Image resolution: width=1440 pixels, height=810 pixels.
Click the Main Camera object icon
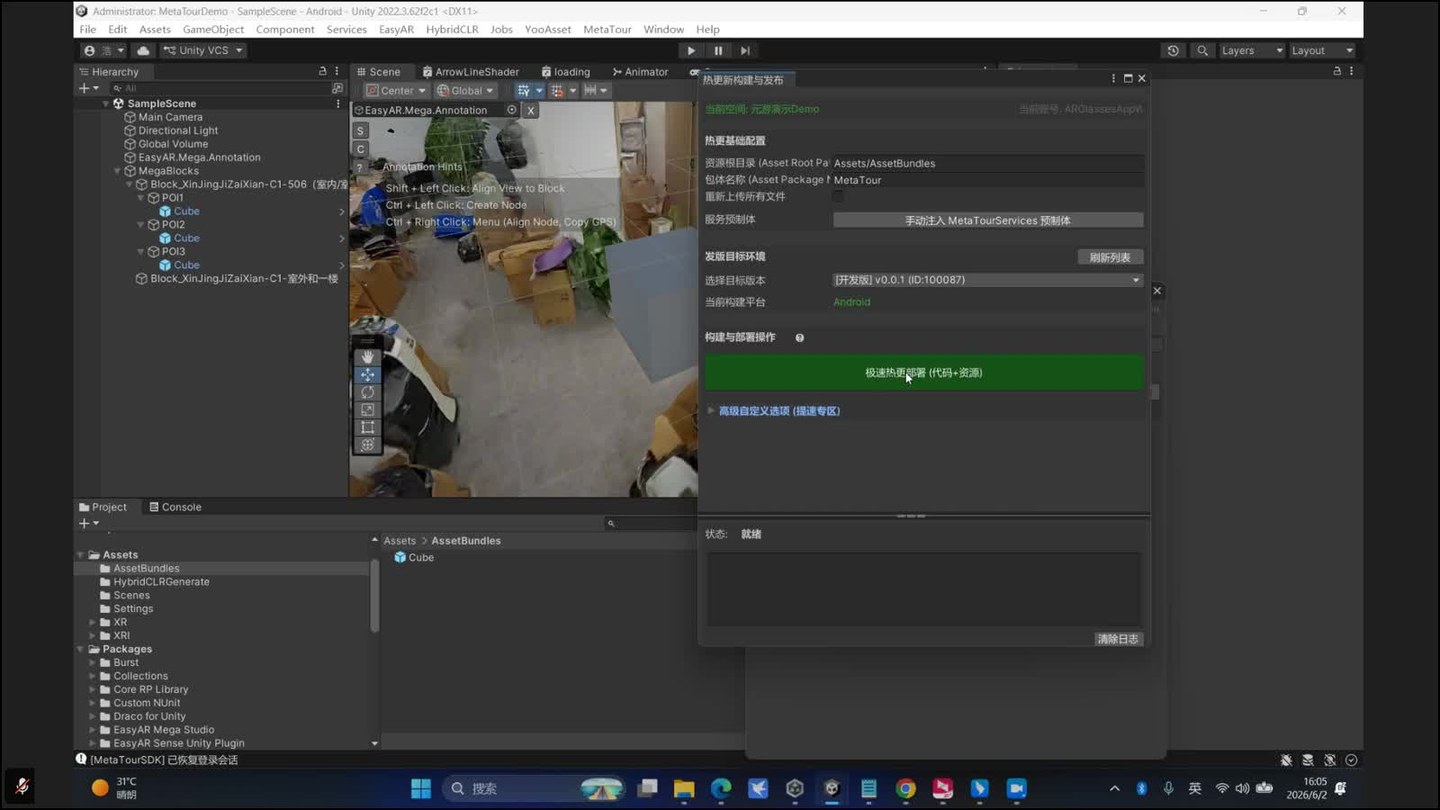(130, 117)
